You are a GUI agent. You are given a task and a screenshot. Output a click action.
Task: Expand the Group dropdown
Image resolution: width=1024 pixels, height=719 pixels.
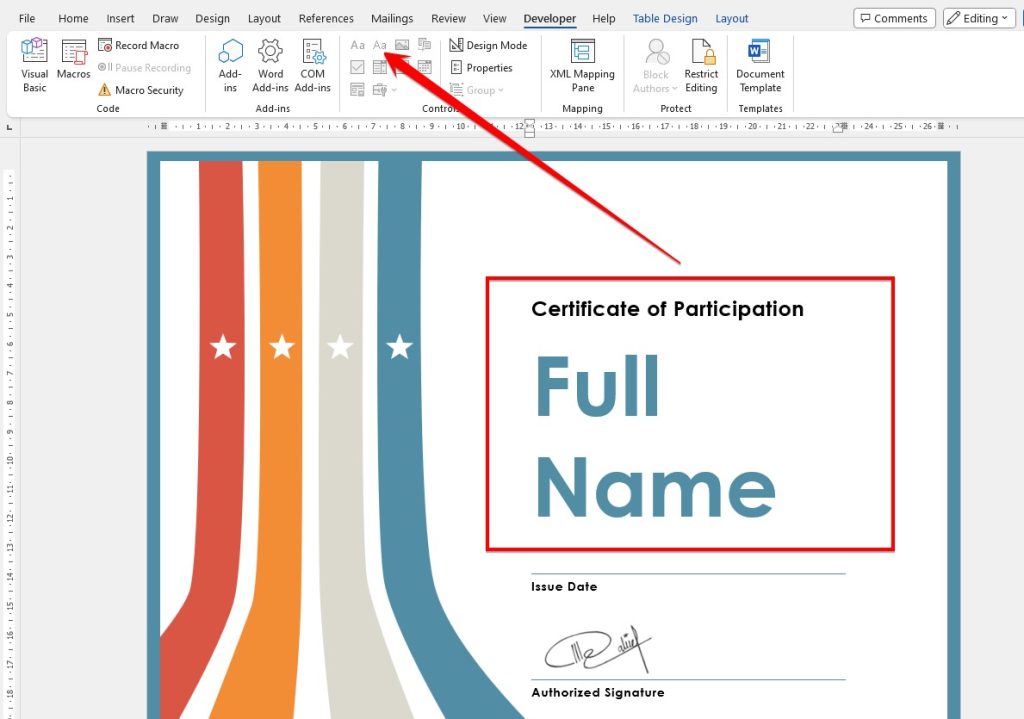477,90
